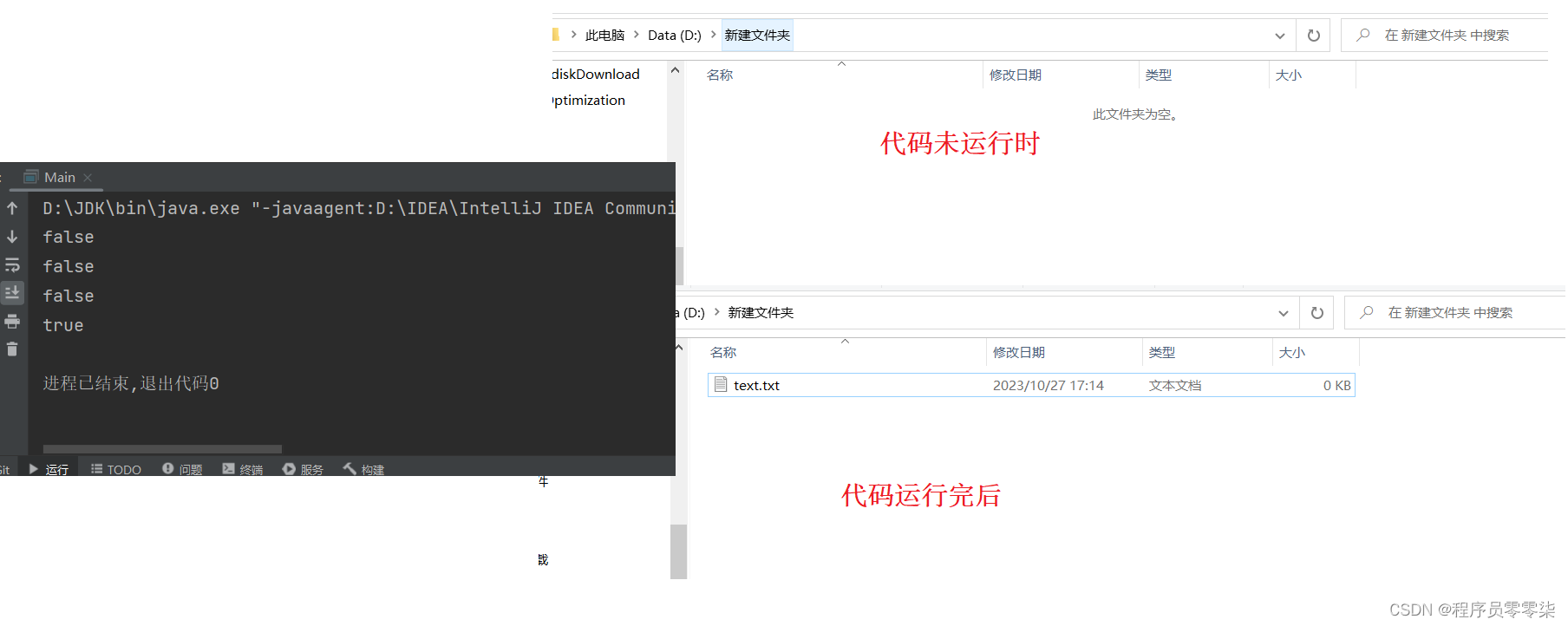Click the 'true' output line in console
1568x626 pixels.
coord(63,325)
